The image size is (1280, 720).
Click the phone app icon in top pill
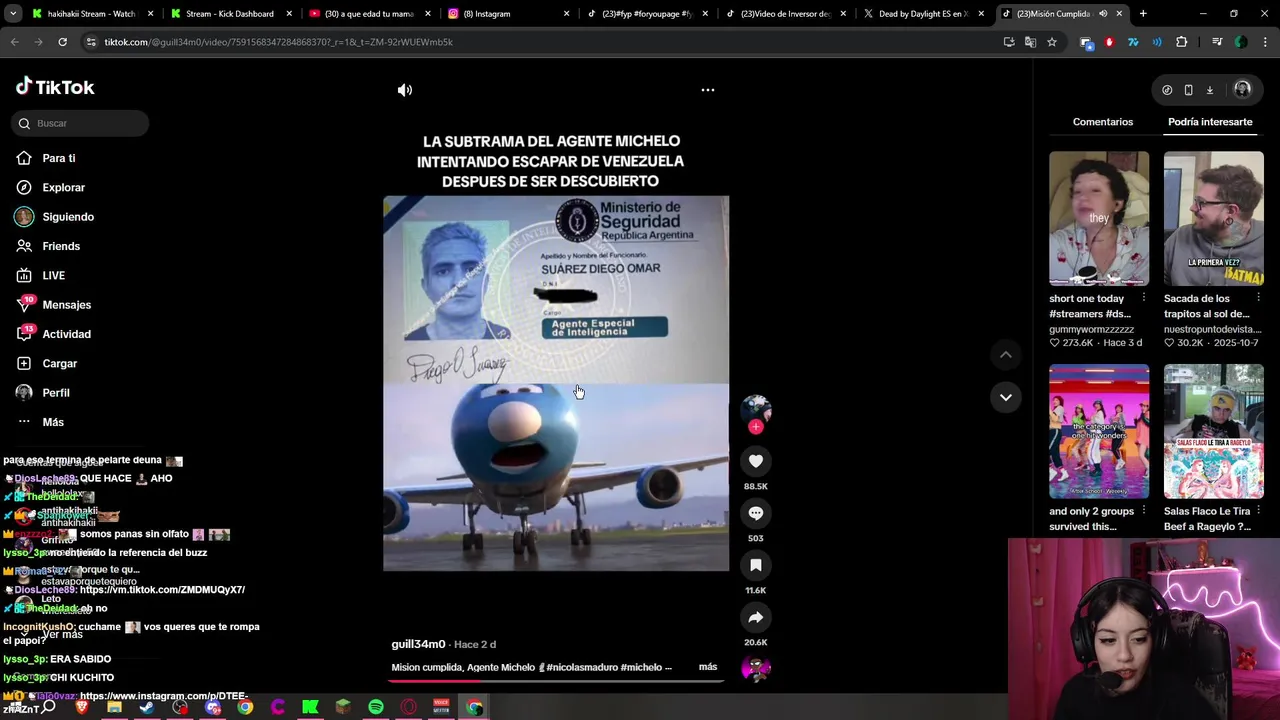click(1188, 90)
